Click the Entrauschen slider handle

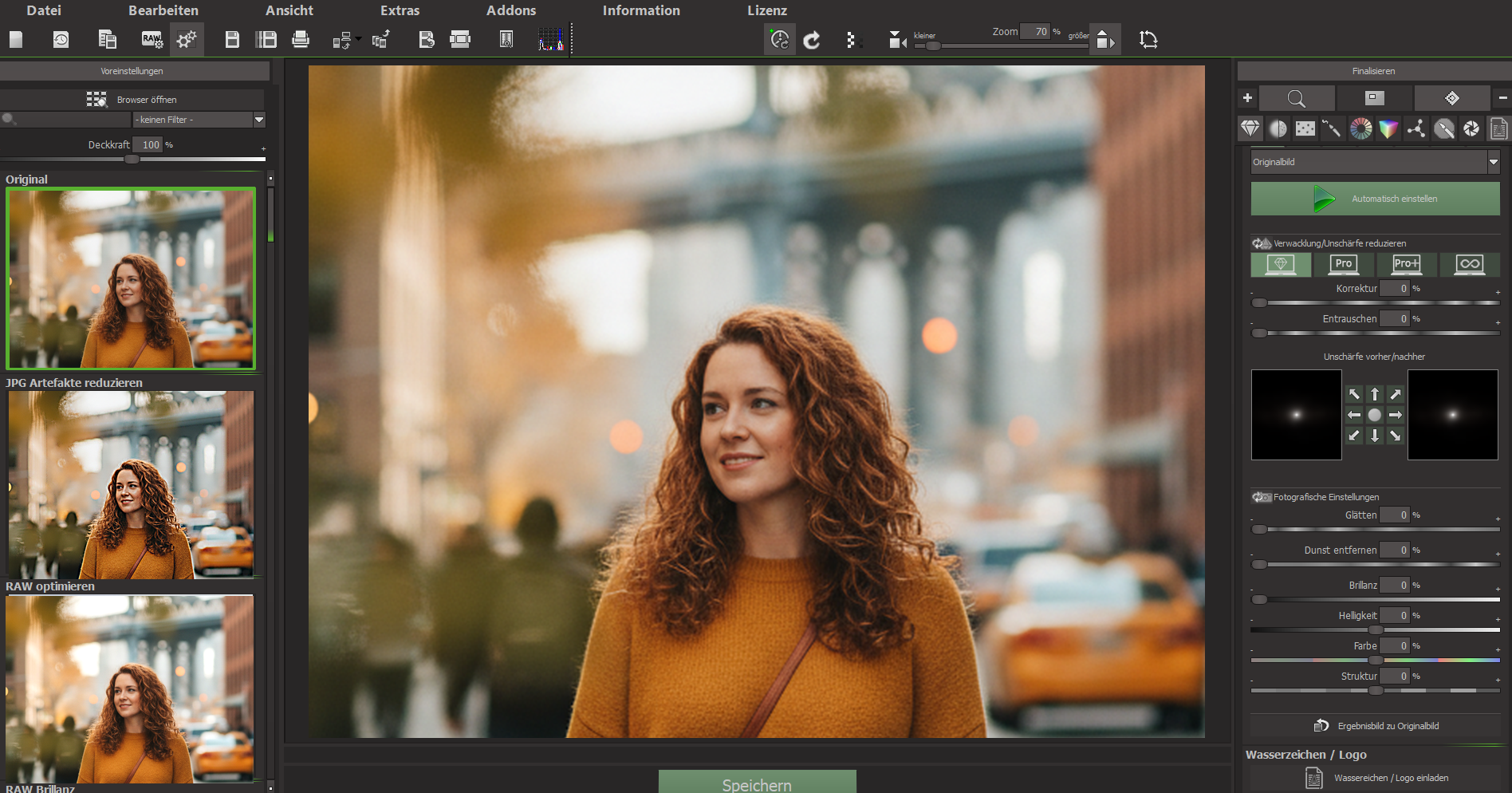click(x=1259, y=333)
